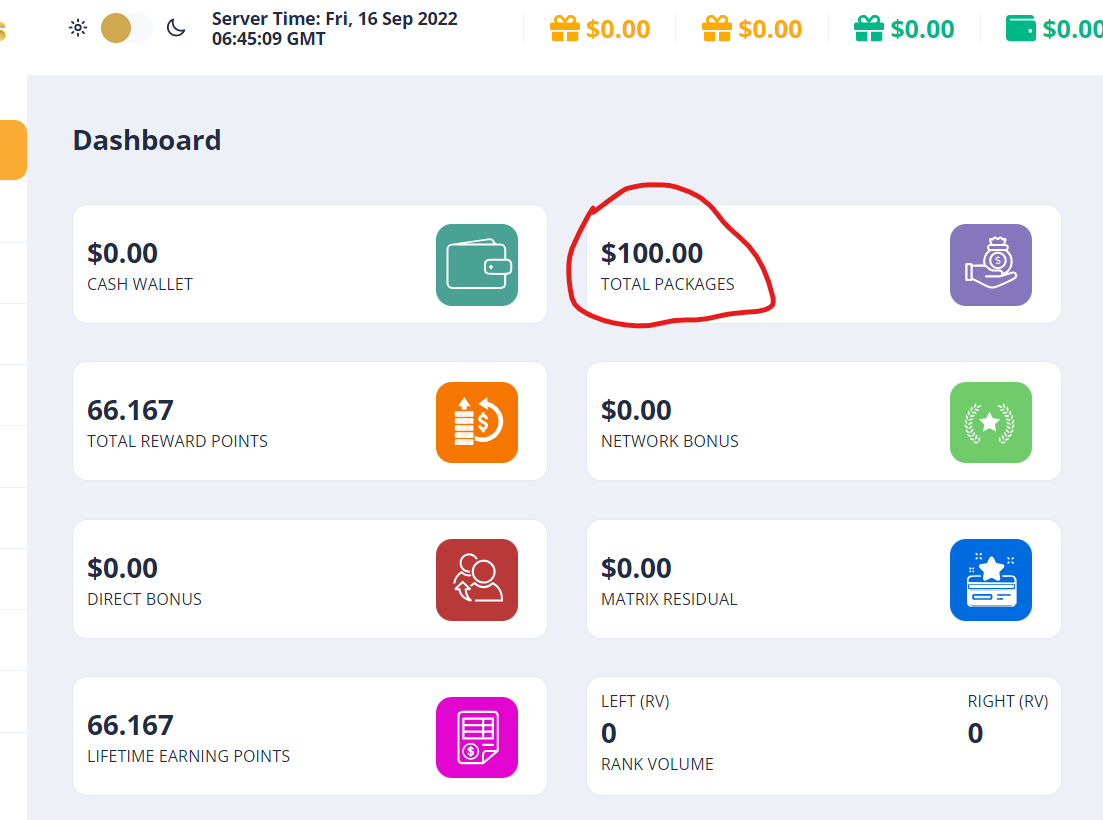
Task: Click the Network Bonus green star icon
Action: point(990,422)
